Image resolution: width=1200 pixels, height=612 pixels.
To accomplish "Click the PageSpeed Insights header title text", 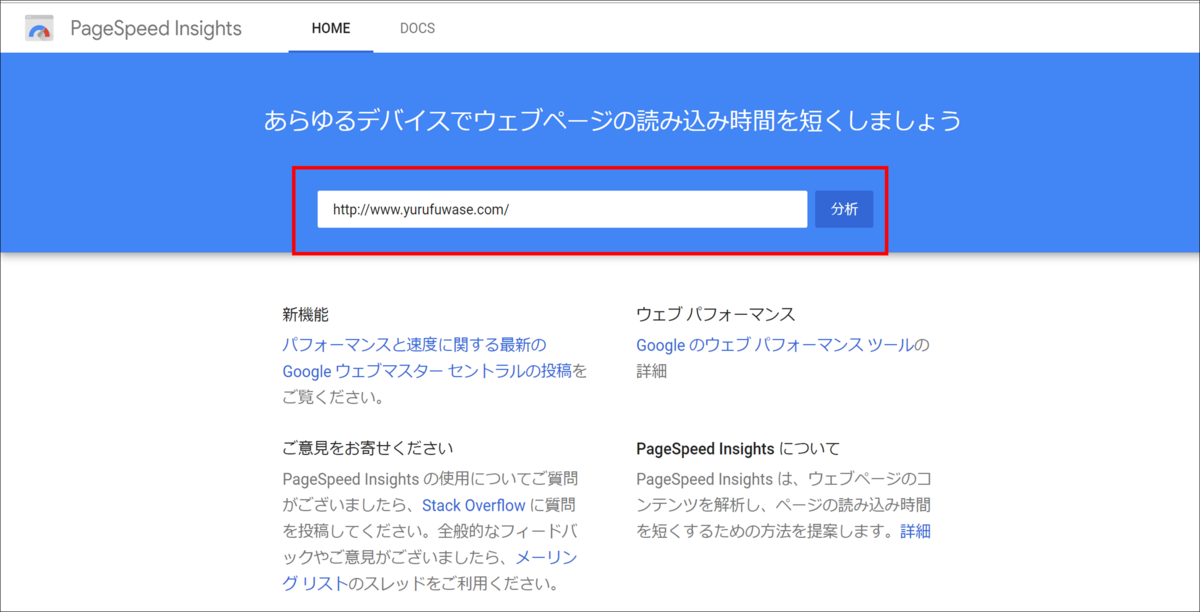I will click(x=156, y=28).
